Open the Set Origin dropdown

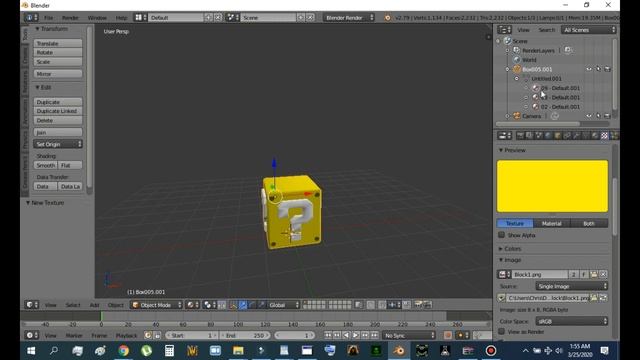pyautogui.click(x=58, y=144)
